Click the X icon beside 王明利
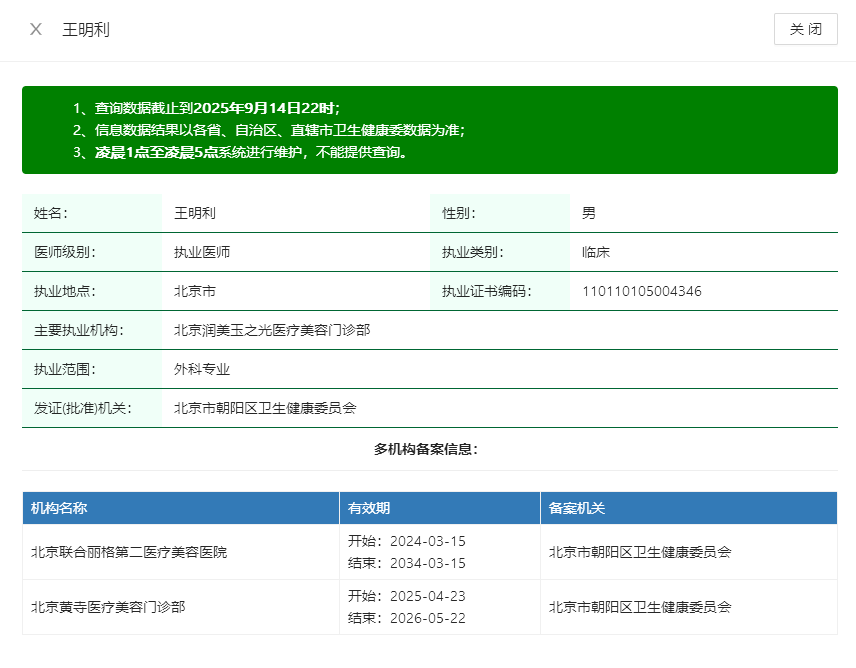 [36, 29]
